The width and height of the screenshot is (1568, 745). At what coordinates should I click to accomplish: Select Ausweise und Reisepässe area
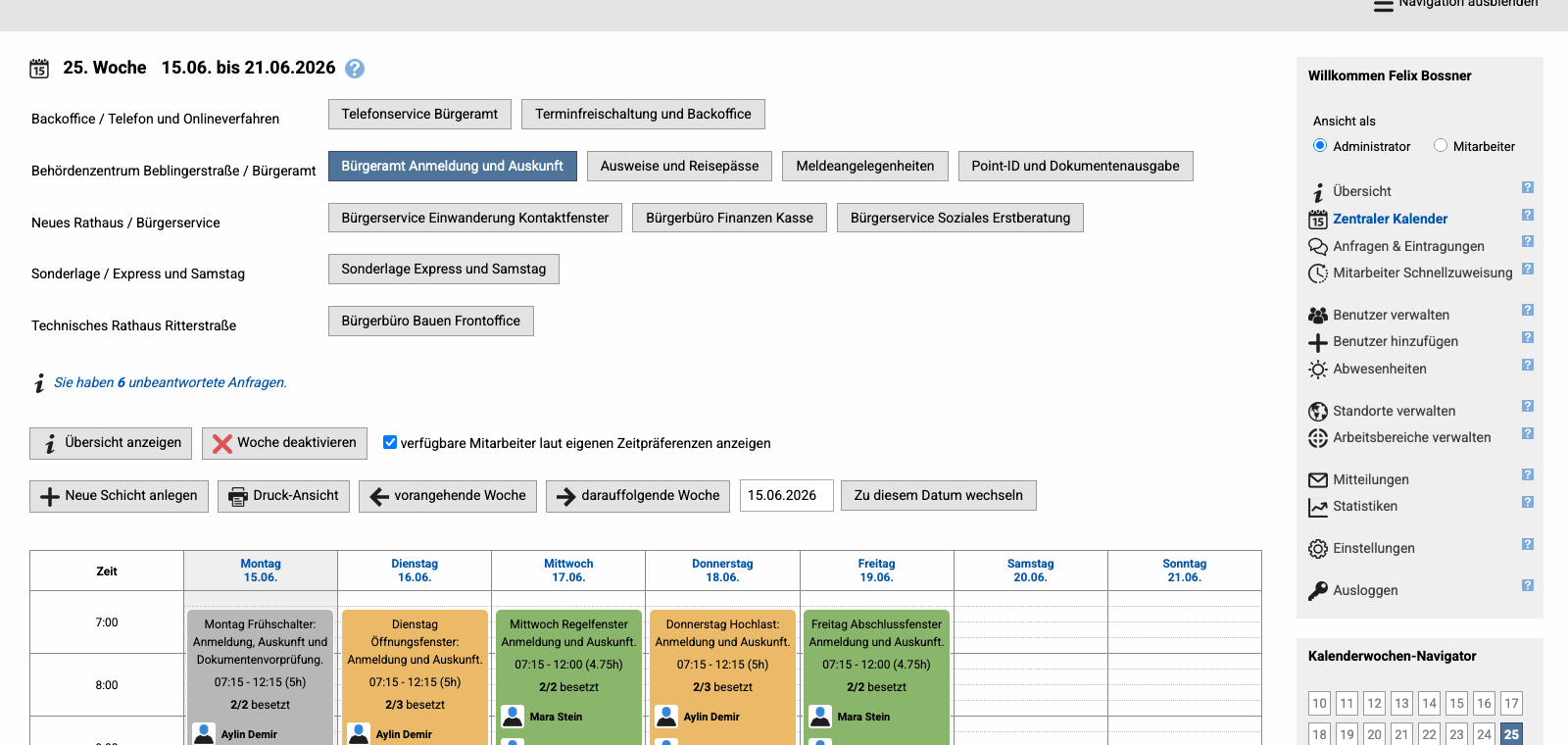(679, 166)
